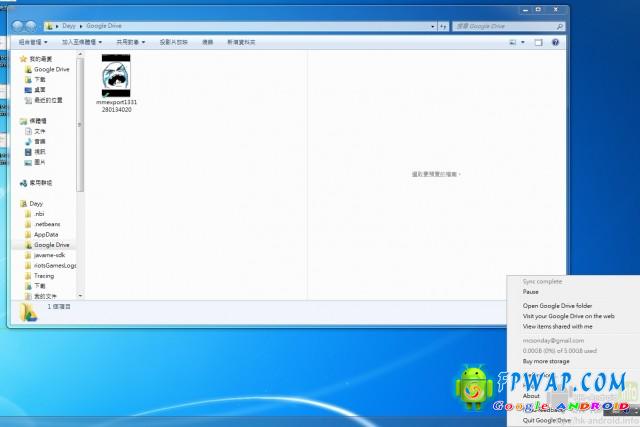
Task: Select the mmexport1331280134020 image thumbnail
Action: point(116,76)
